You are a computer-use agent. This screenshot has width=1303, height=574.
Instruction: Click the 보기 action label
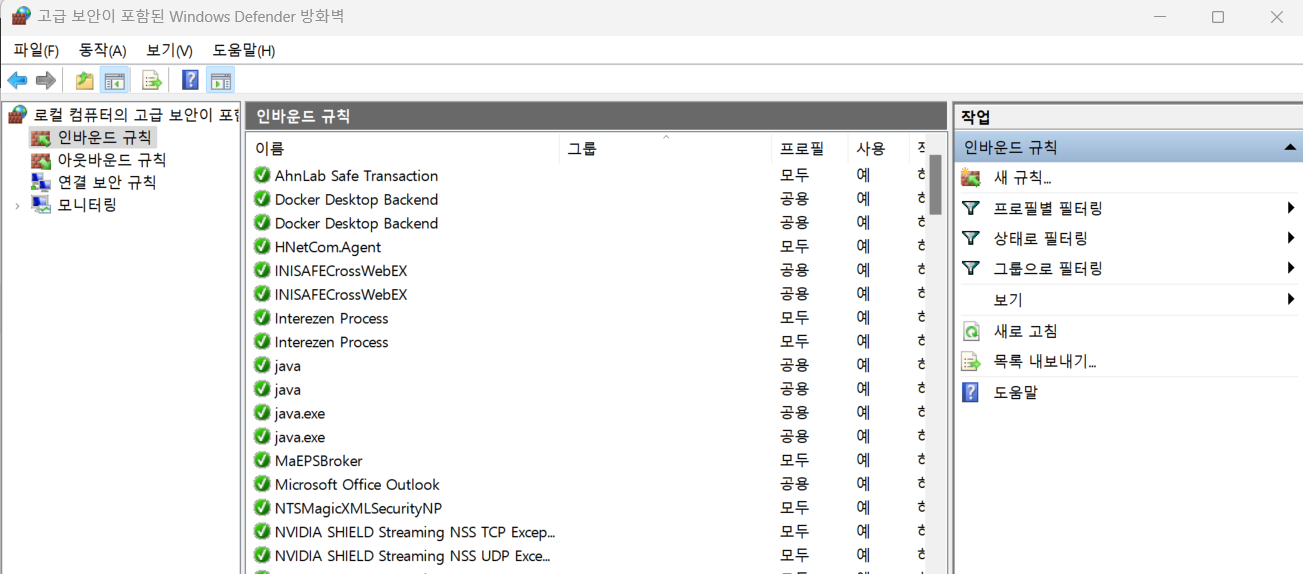coord(1008,299)
